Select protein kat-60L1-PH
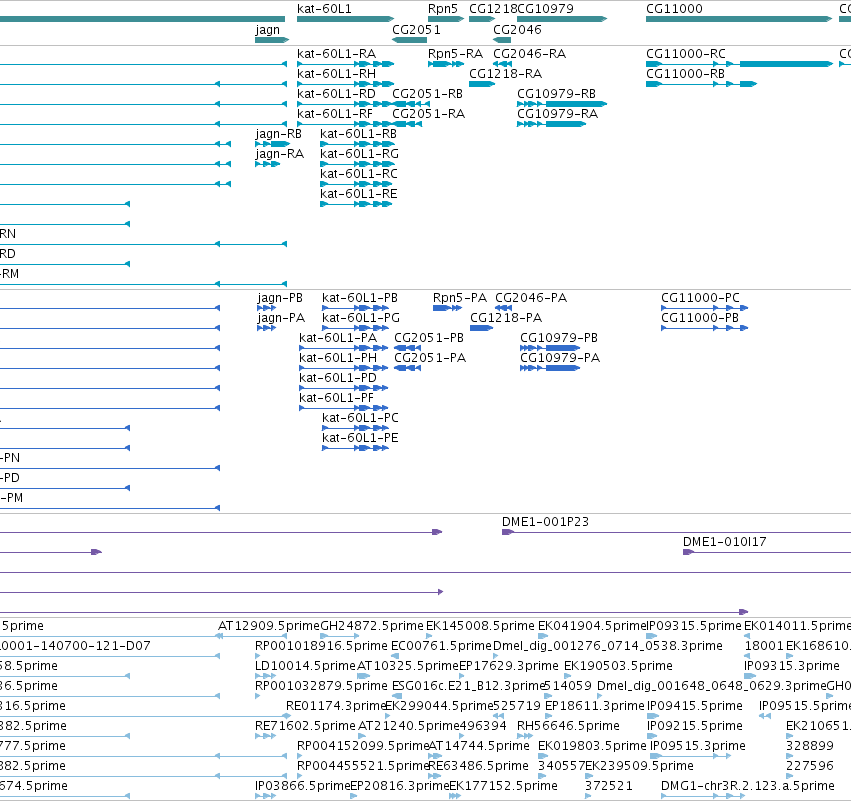This screenshot has height=801, width=851. pos(338,358)
